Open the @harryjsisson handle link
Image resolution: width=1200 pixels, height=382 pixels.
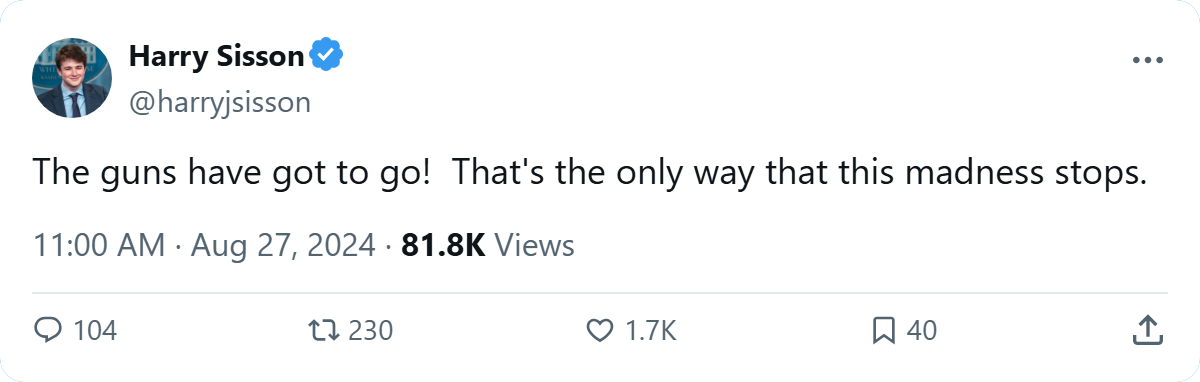(220, 102)
